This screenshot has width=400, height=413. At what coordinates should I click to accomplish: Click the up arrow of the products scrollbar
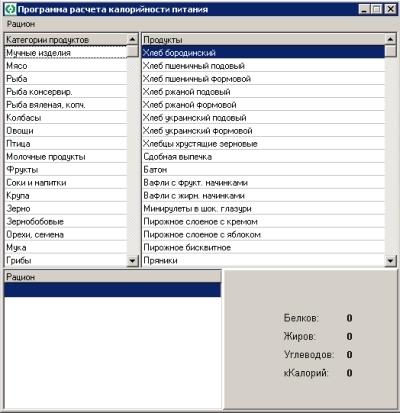coord(390,39)
